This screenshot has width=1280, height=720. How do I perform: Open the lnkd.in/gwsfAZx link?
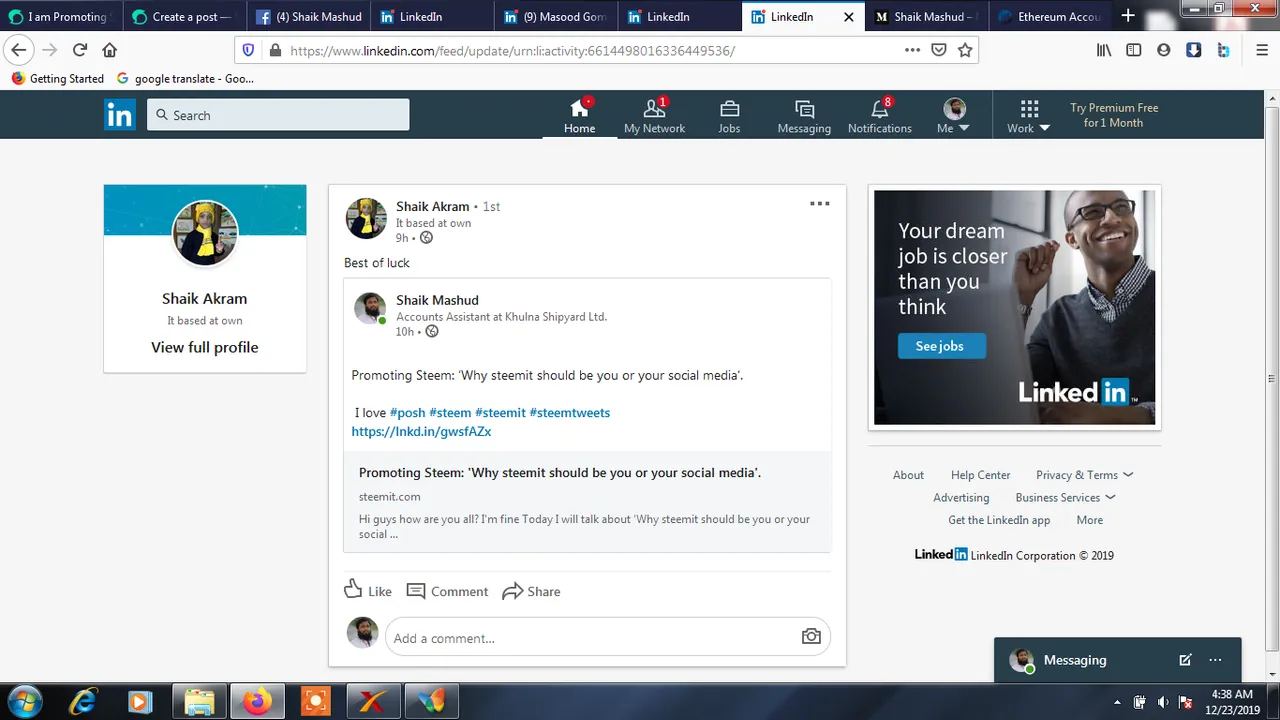click(421, 432)
